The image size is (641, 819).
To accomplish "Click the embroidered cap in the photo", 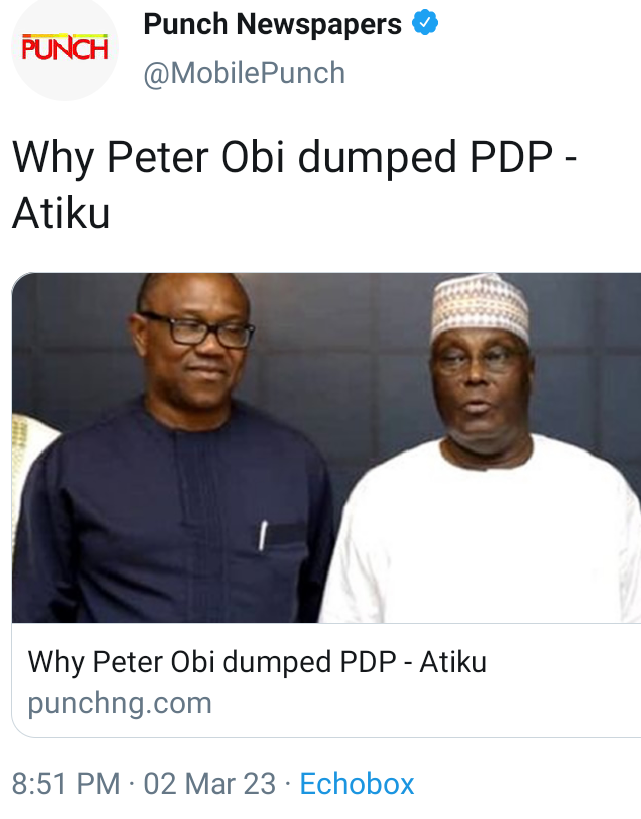I will pos(479,305).
